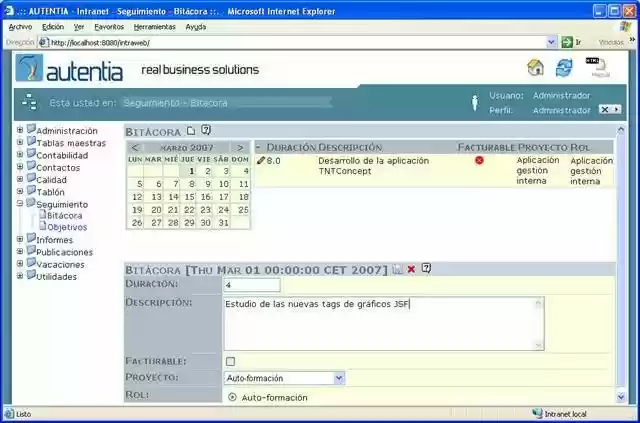The image size is (640, 423).
Task: Select day 31 in the calendar
Action: pos(223,223)
